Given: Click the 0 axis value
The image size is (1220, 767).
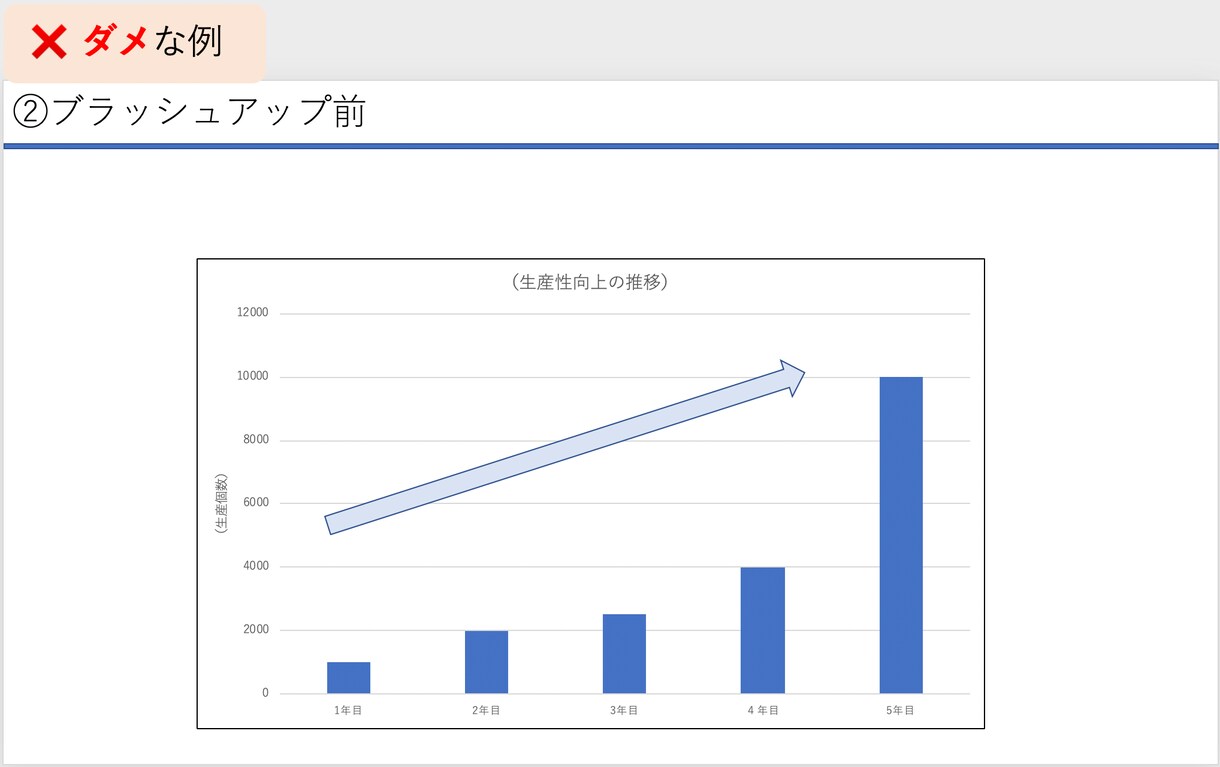Looking at the screenshot, I should tap(265, 693).
